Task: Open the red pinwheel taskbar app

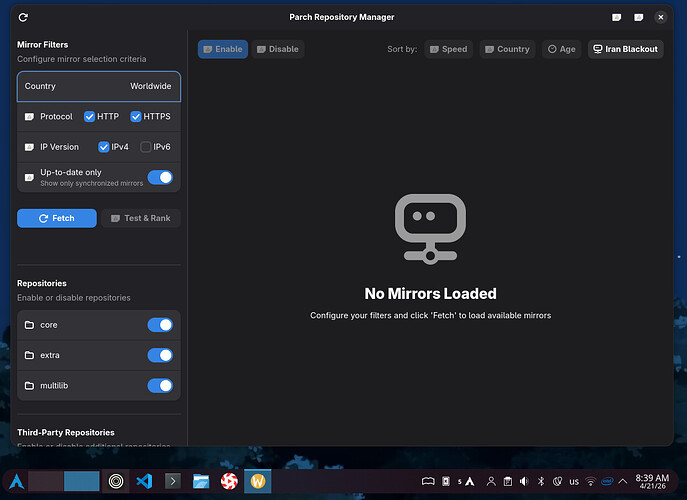Action: point(229,481)
